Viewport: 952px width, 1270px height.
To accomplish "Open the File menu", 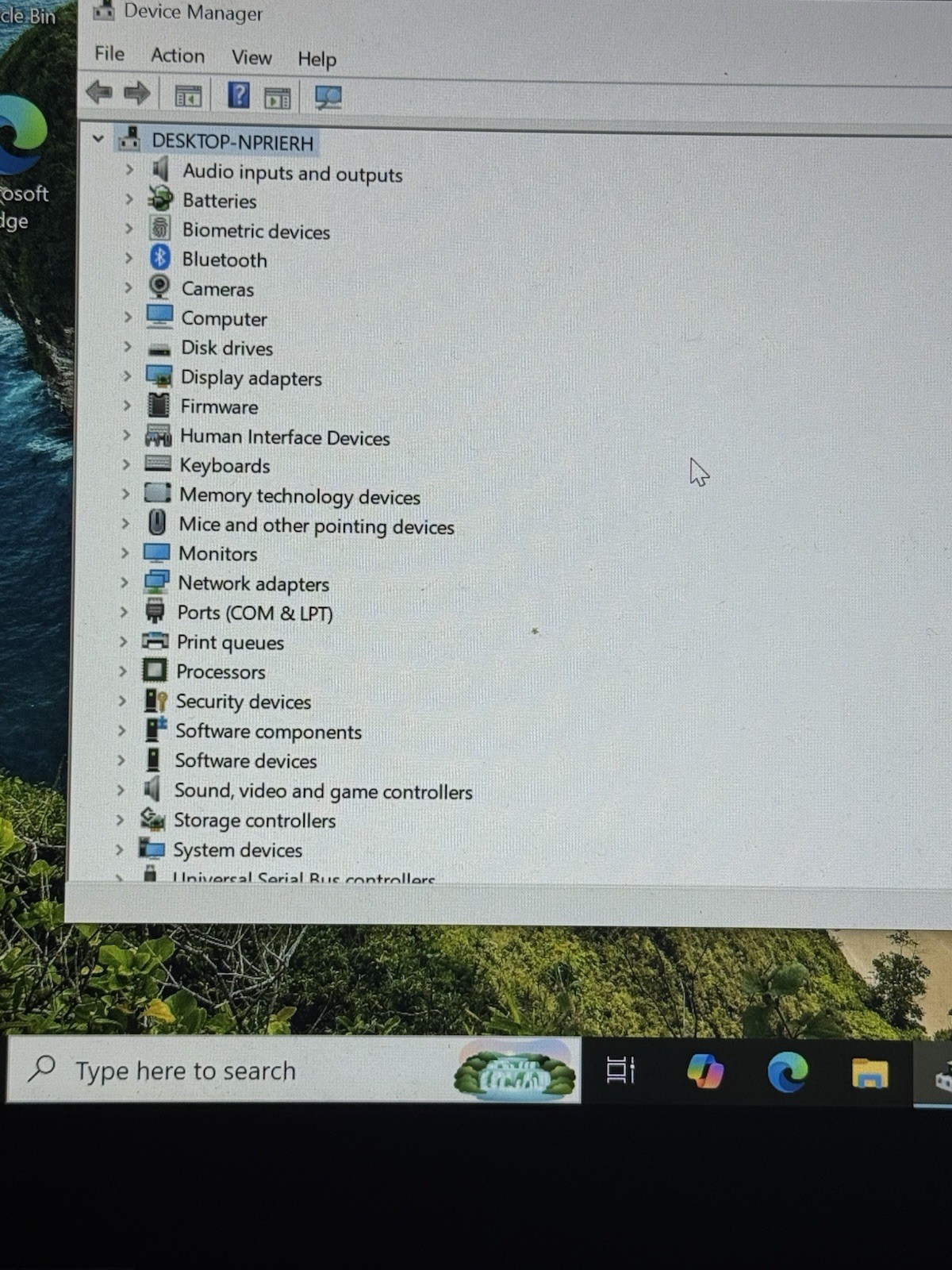I will 109,53.
